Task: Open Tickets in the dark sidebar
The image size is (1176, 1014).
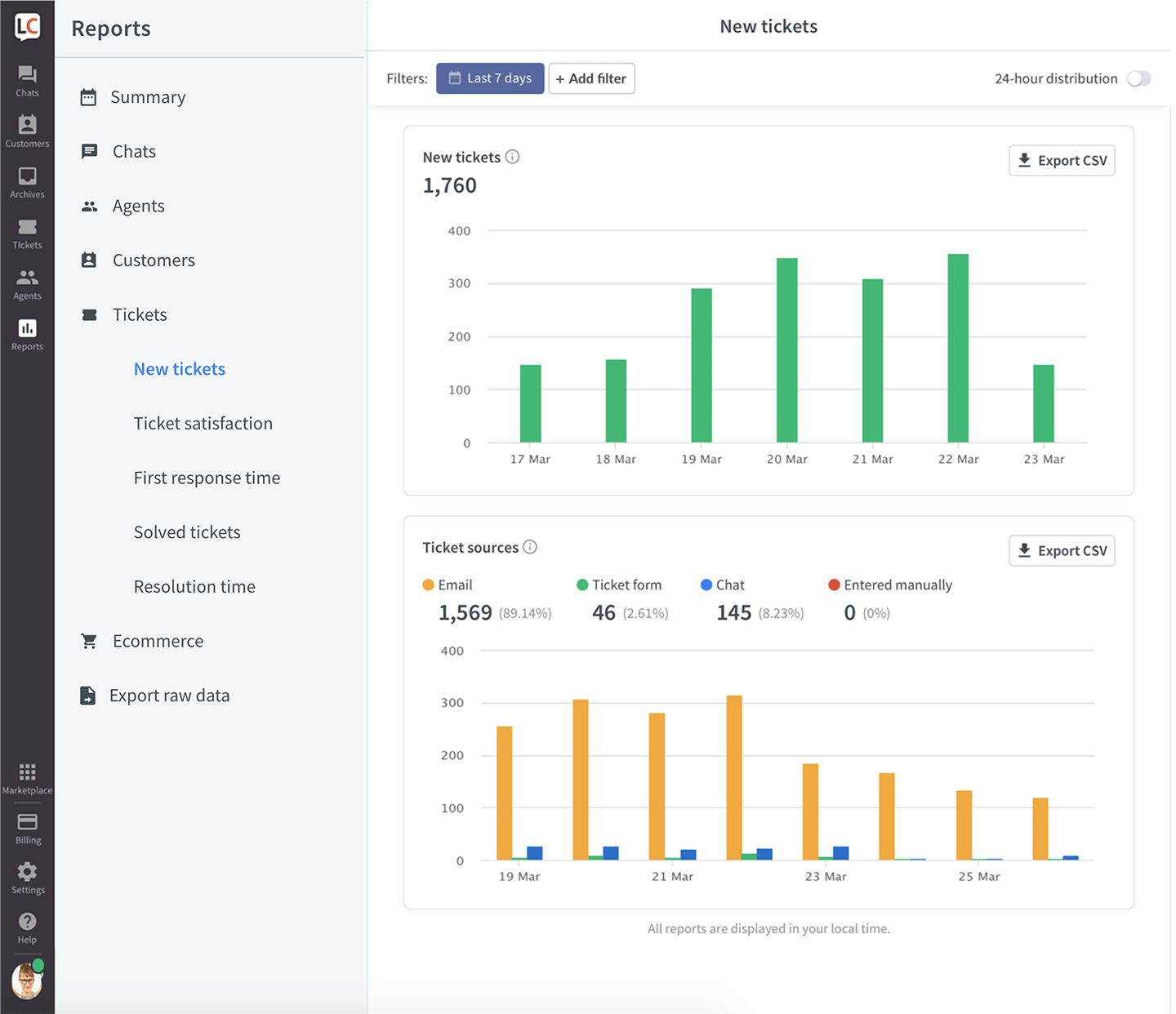Action: point(27,233)
